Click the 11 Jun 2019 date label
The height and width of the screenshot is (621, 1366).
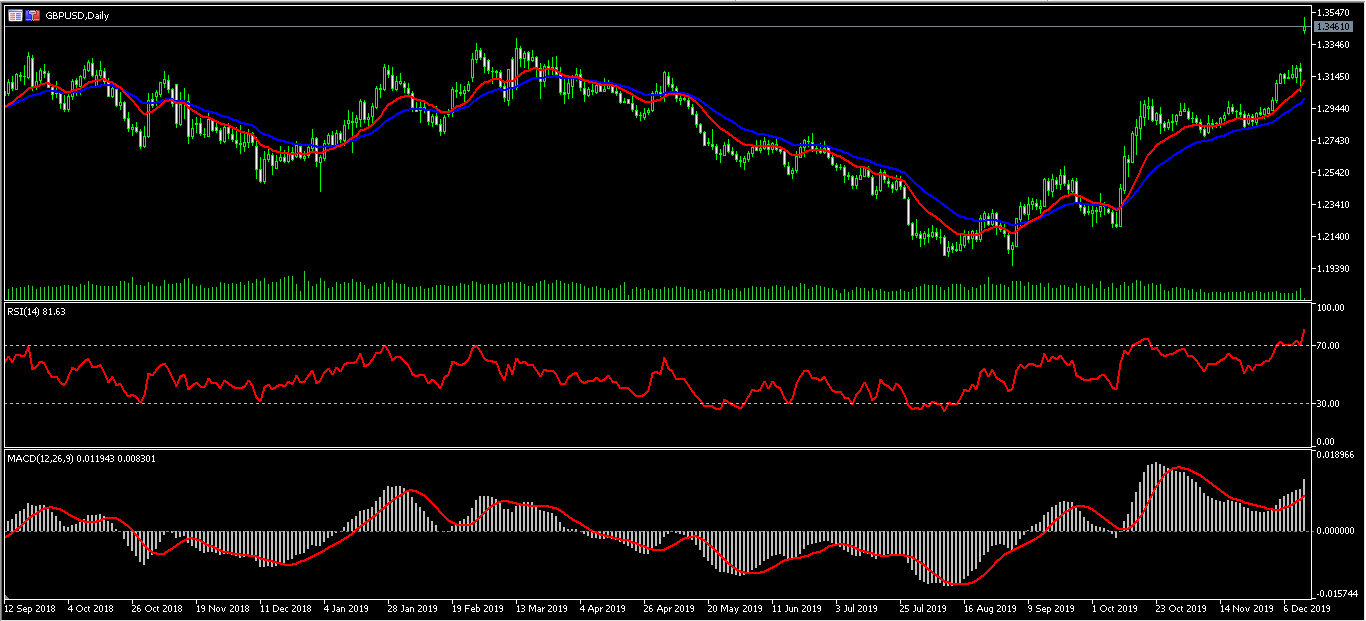(x=797, y=608)
